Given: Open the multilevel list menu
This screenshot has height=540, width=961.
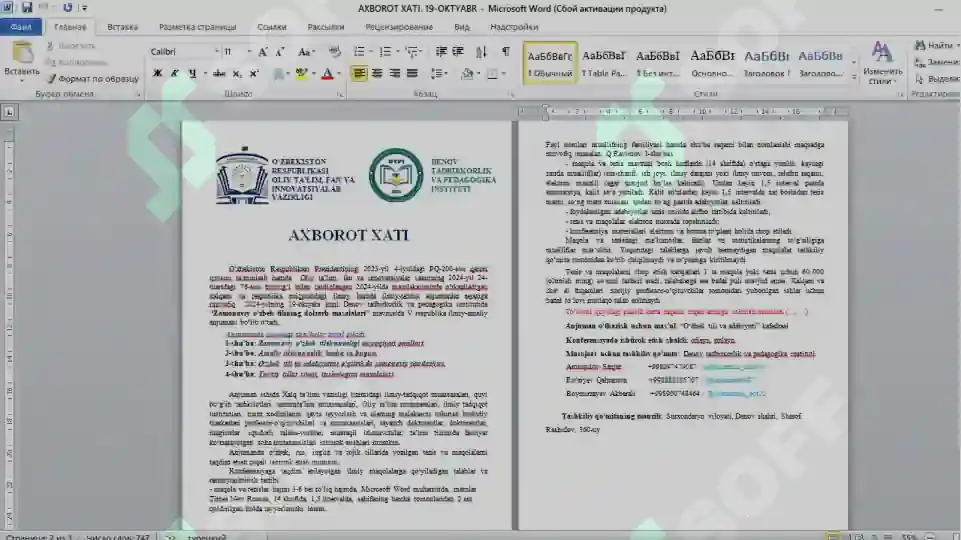Looking at the screenshot, I should (x=412, y=52).
